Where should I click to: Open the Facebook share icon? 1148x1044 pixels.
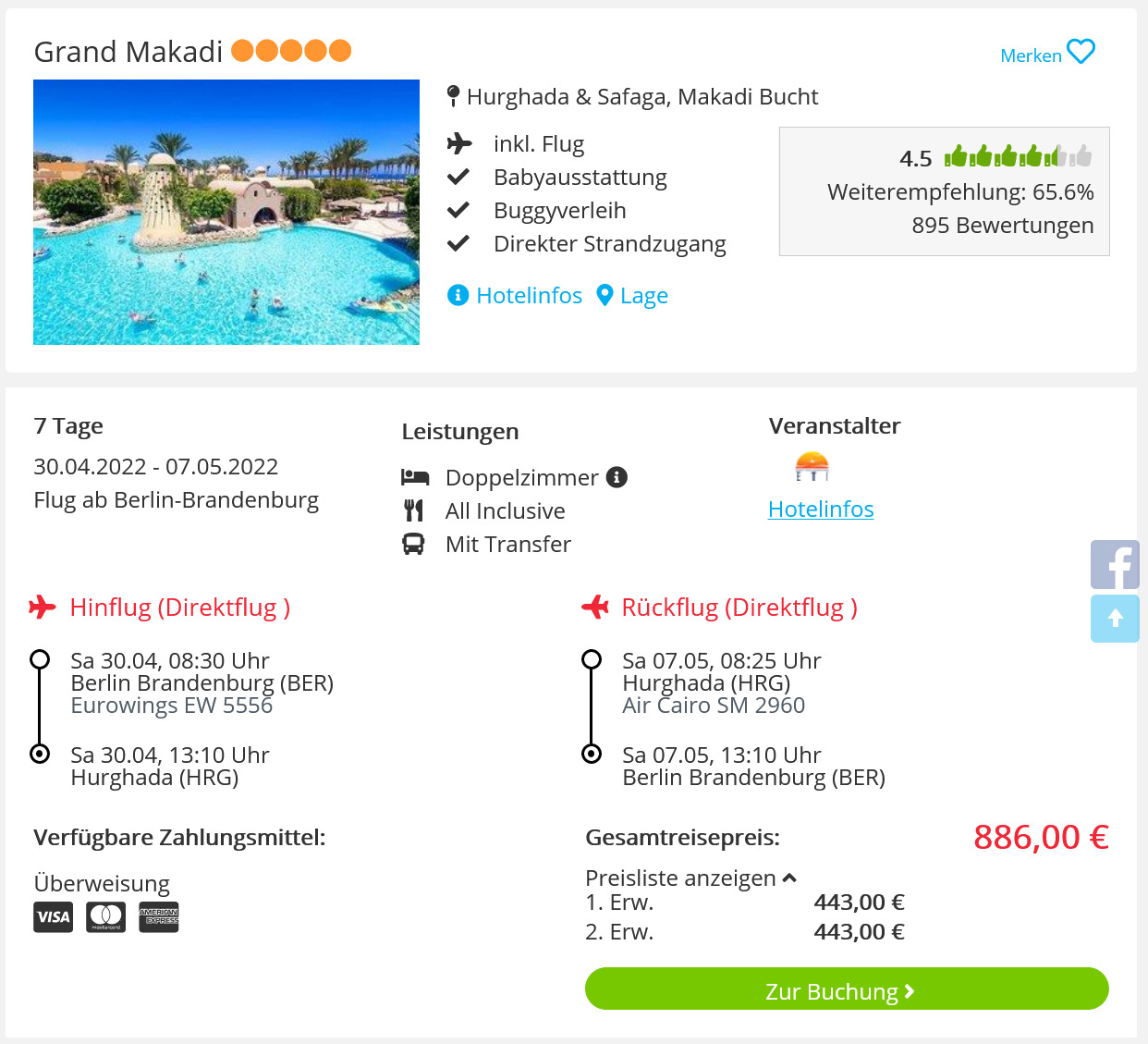click(x=1115, y=565)
